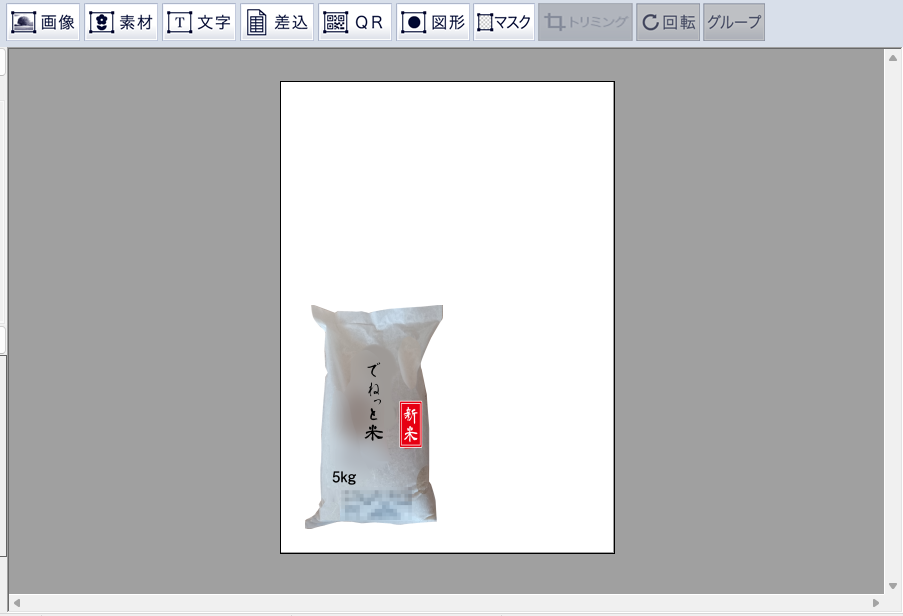The width and height of the screenshot is (903, 616).
Task: Click the グループ group button
Action: tap(734, 22)
